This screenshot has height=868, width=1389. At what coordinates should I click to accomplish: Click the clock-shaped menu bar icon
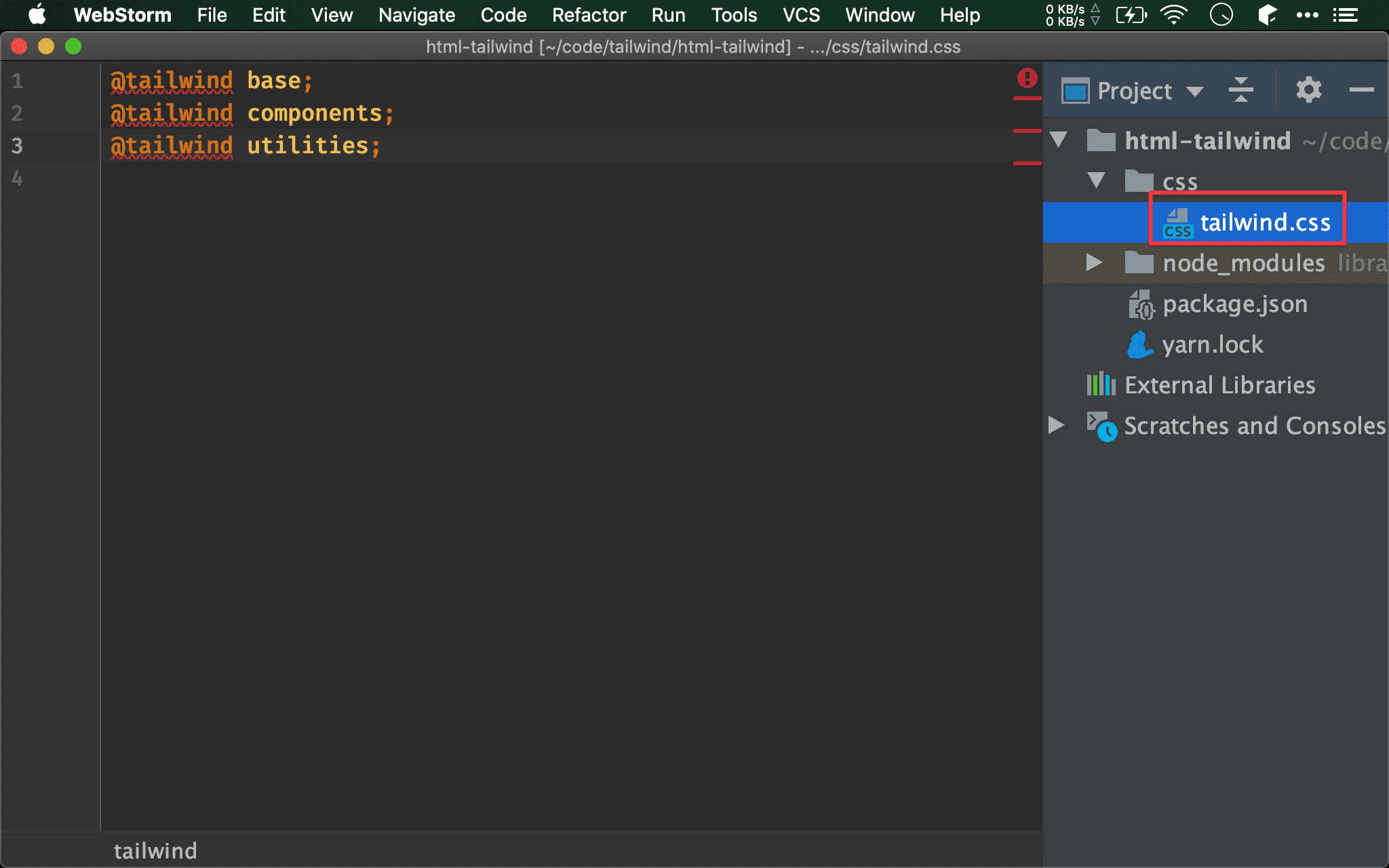pos(1221,14)
